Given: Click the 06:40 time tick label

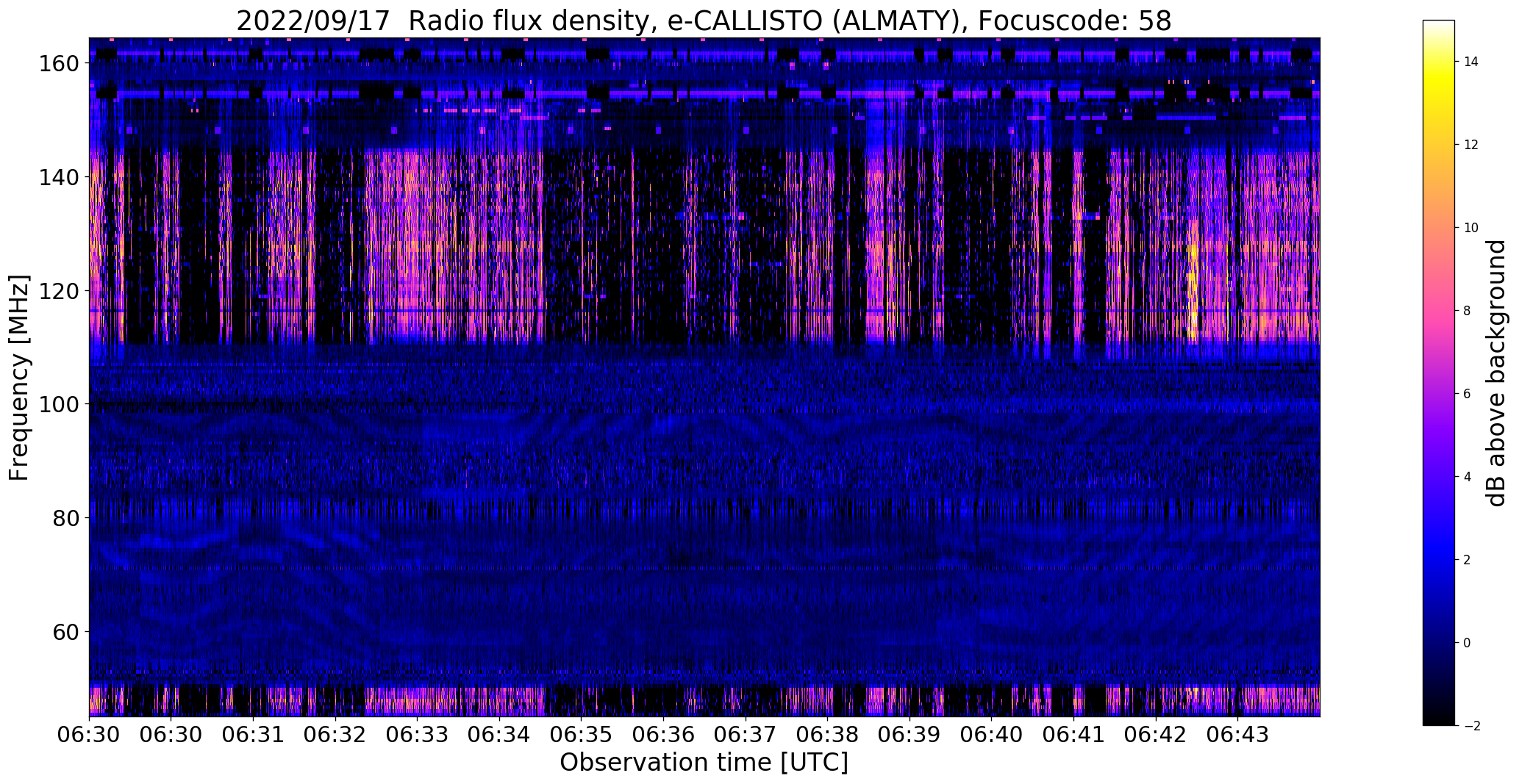Looking at the screenshot, I should pos(991,735).
